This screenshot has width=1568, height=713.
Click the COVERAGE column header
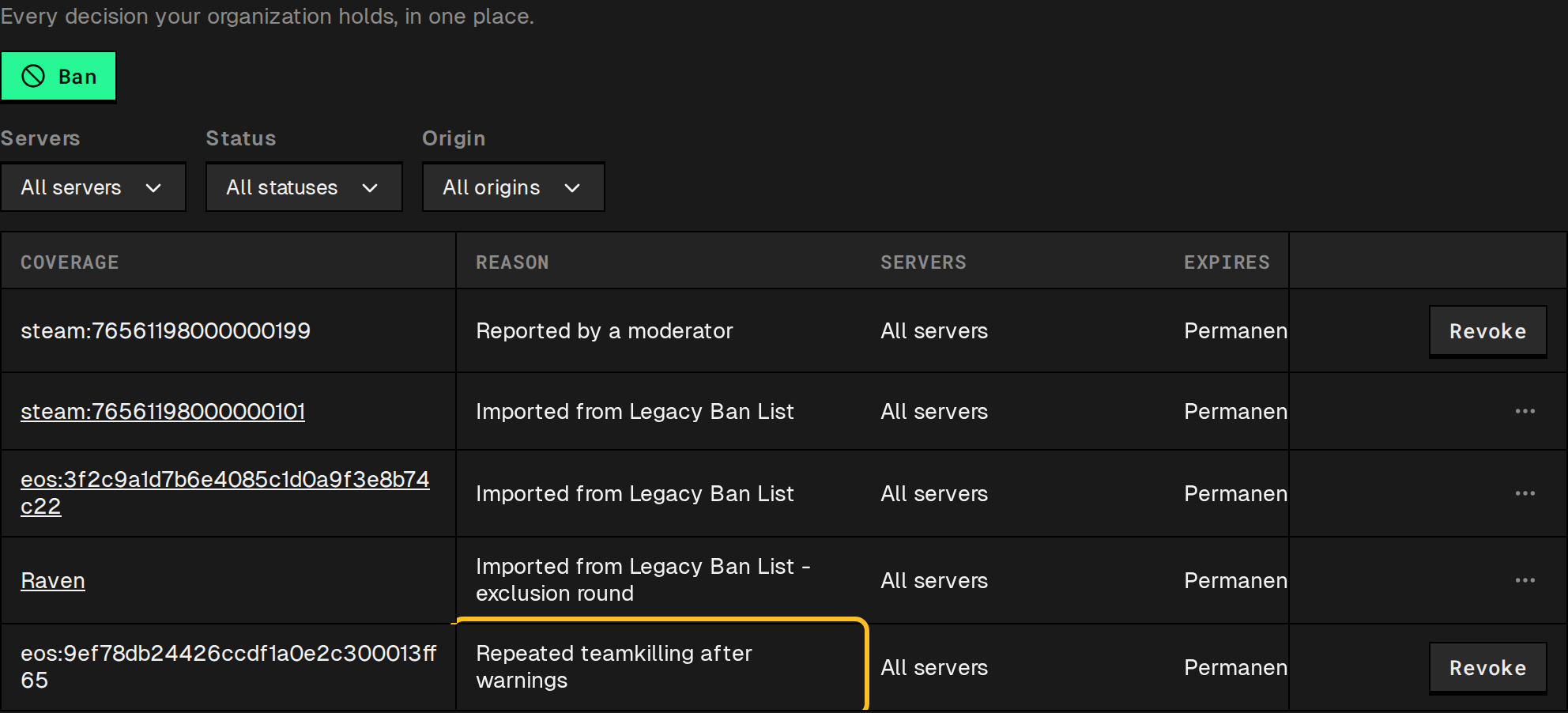click(70, 262)
